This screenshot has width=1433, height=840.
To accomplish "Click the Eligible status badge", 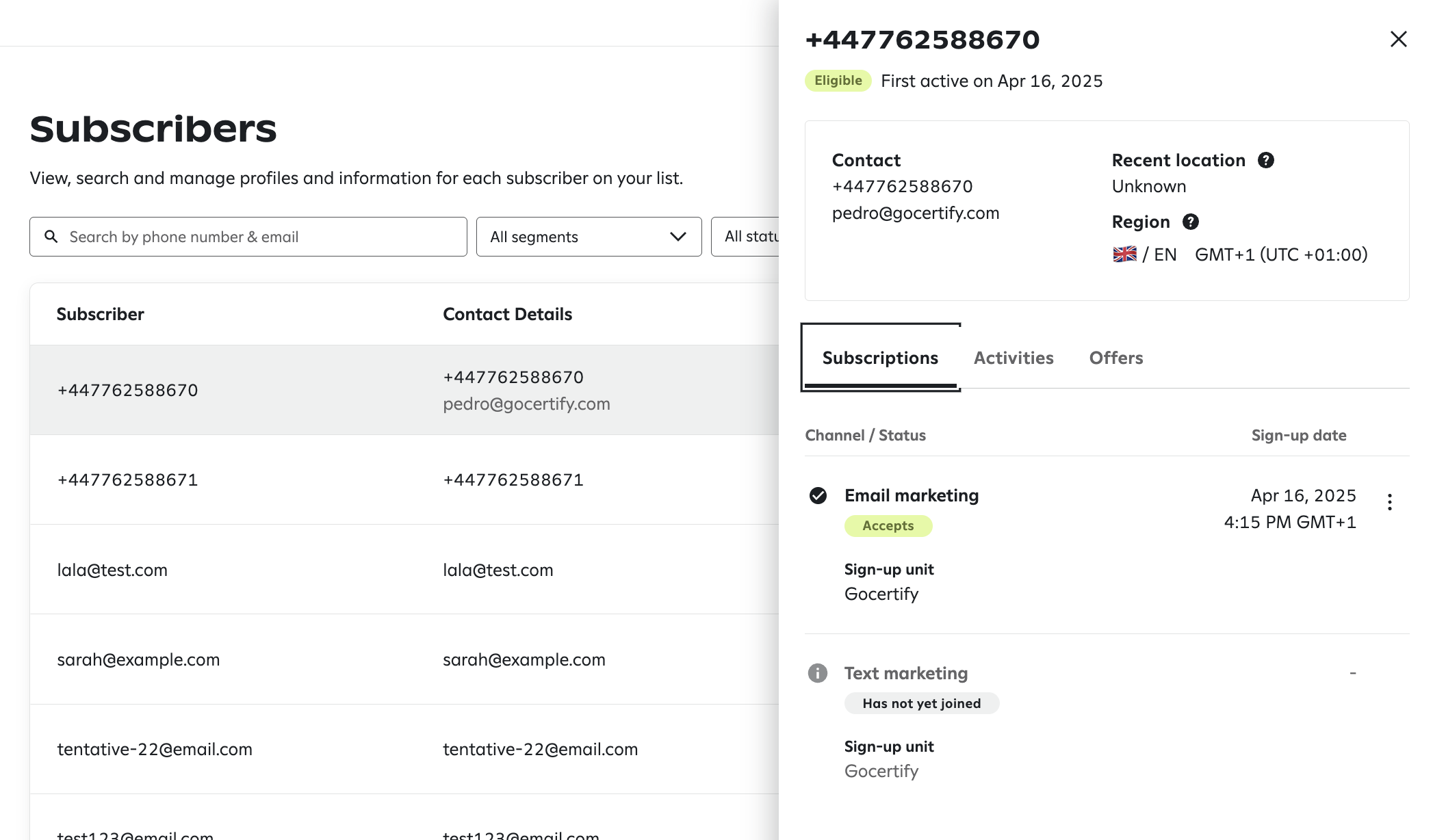I will pos(838,81).
